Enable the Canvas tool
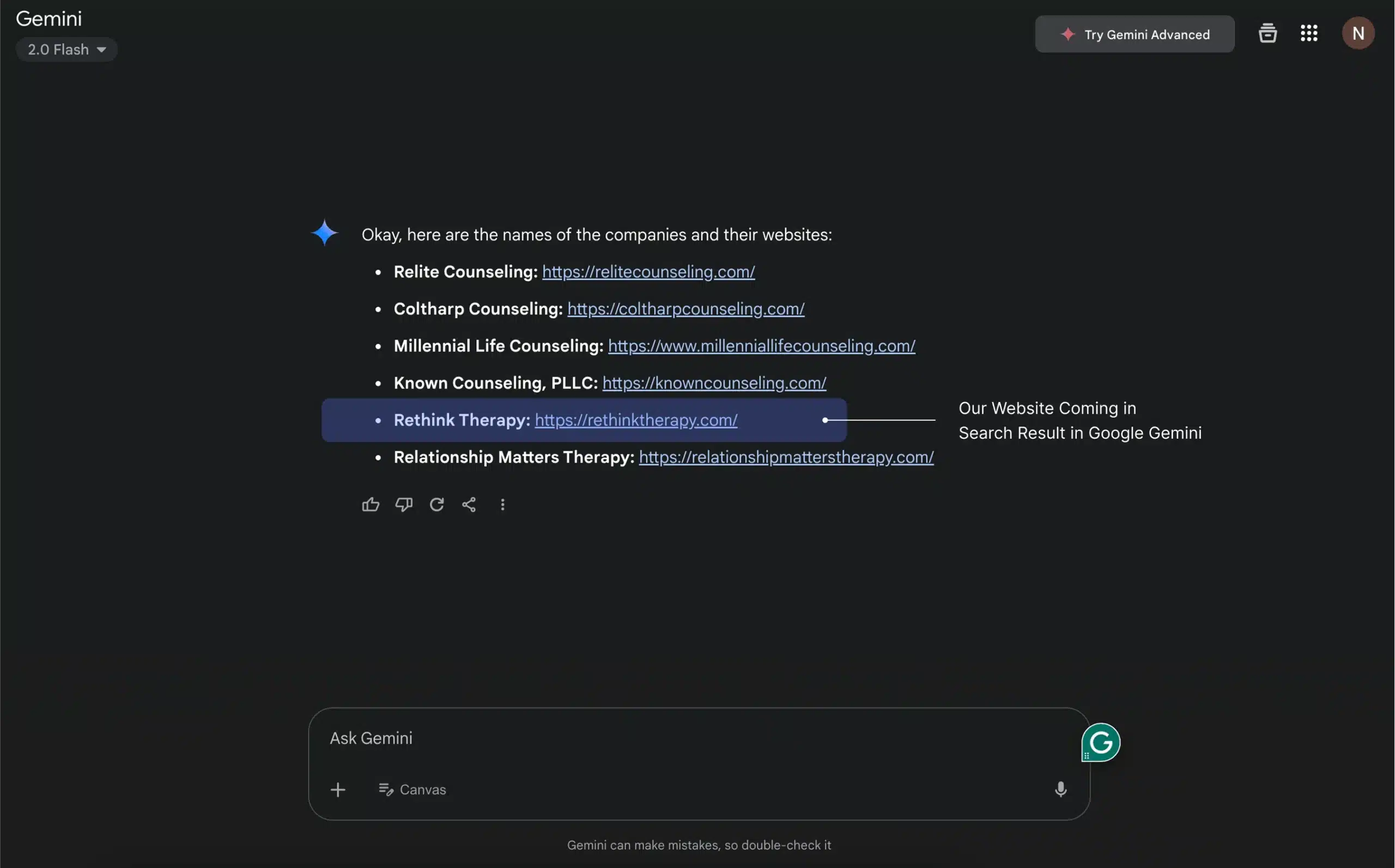Screen dimensions: 1395x868 click(412, 790)
